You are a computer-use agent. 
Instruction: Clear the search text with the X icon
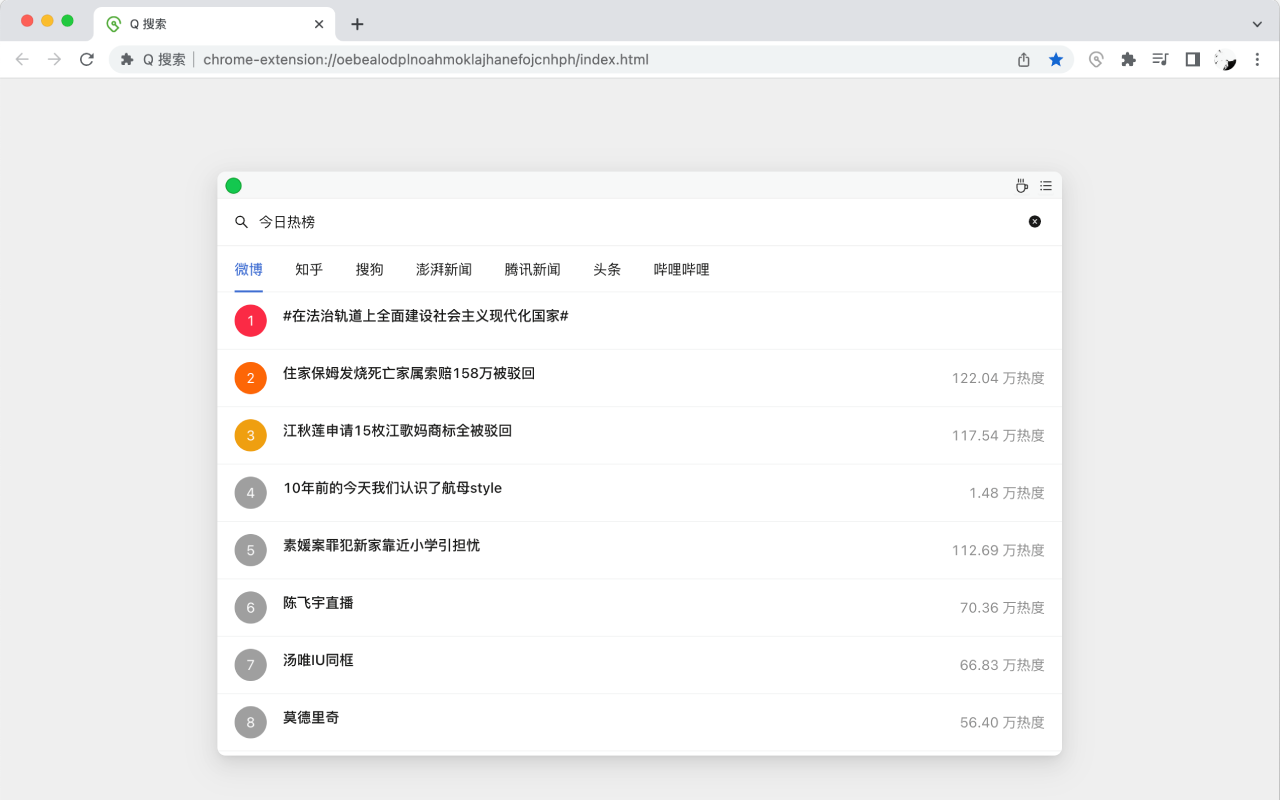pos(1035,222)
